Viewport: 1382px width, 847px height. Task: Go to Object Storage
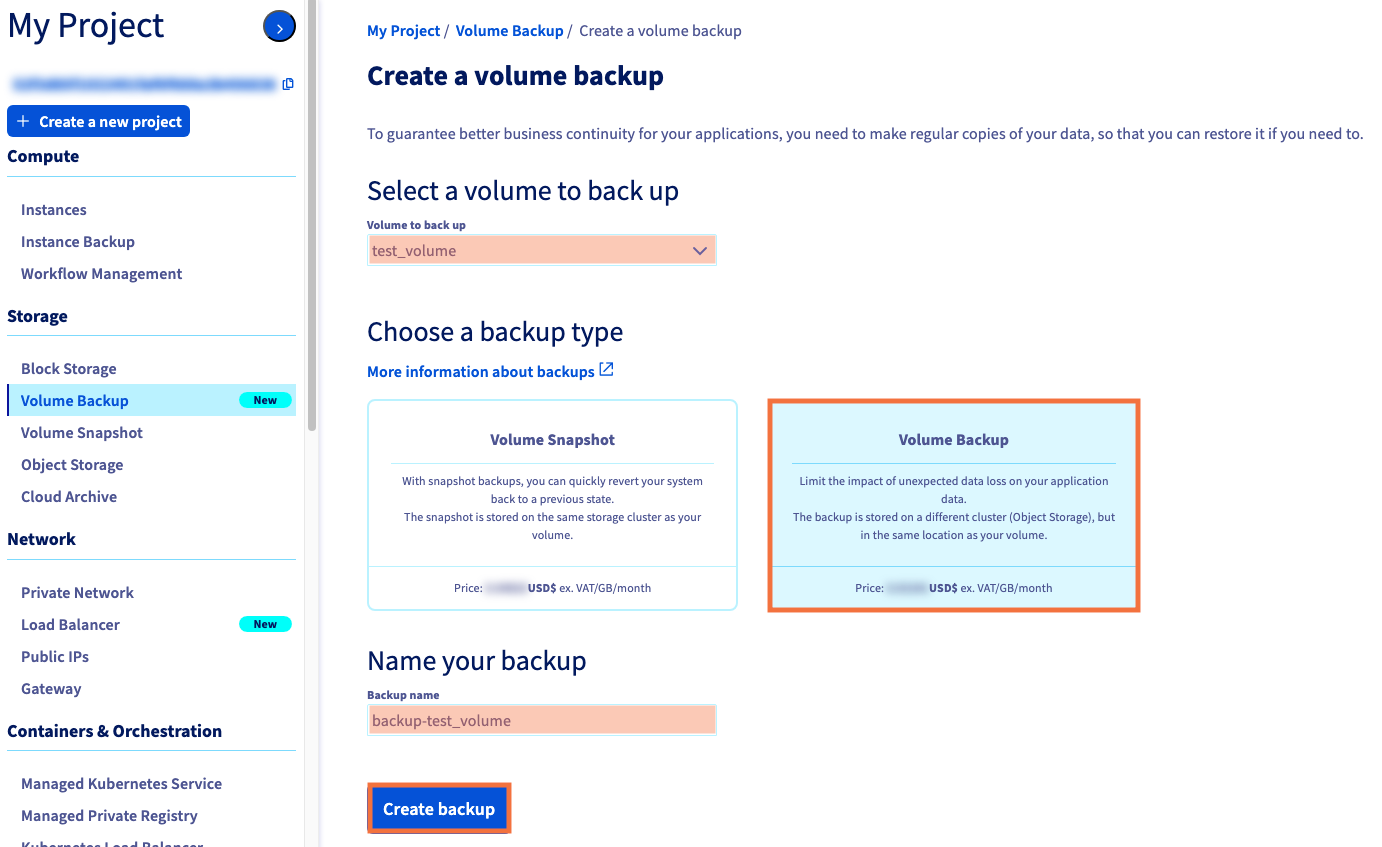(72, 465)
